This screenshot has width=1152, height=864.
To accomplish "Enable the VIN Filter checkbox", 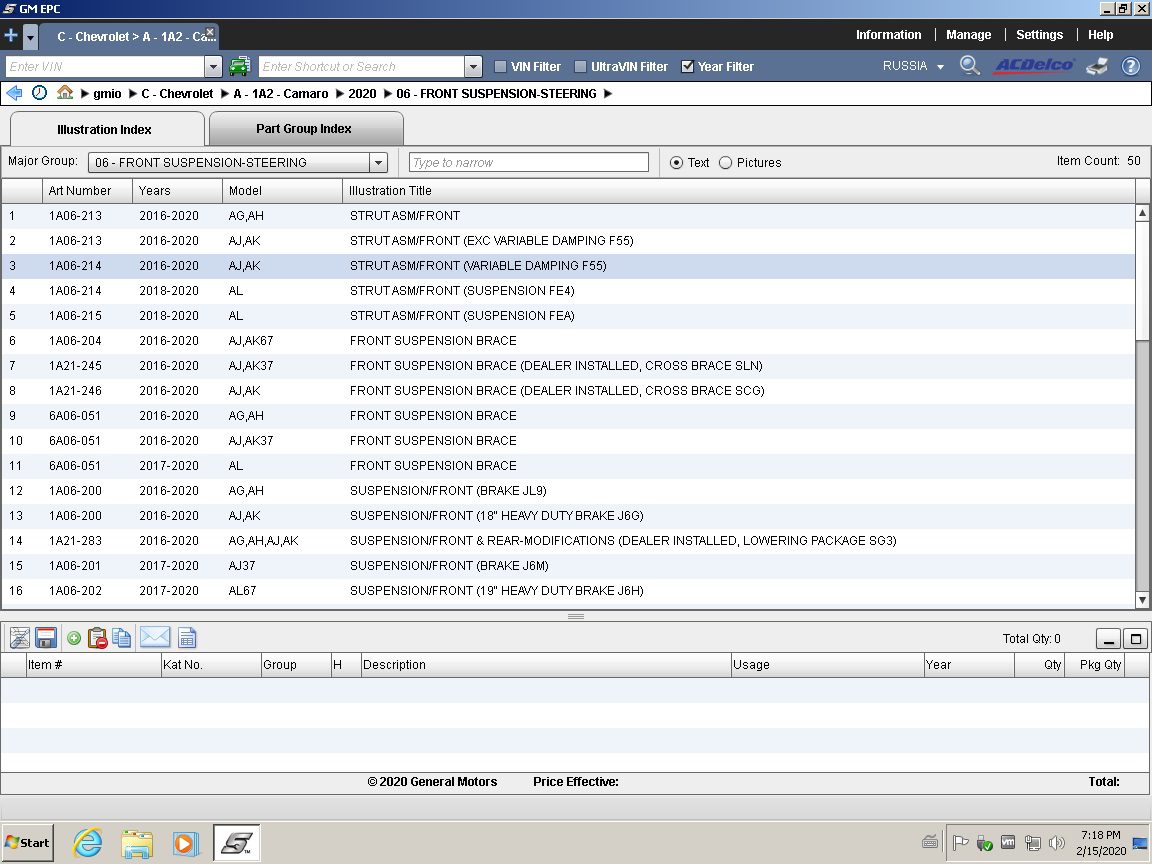I will (501, 67).
